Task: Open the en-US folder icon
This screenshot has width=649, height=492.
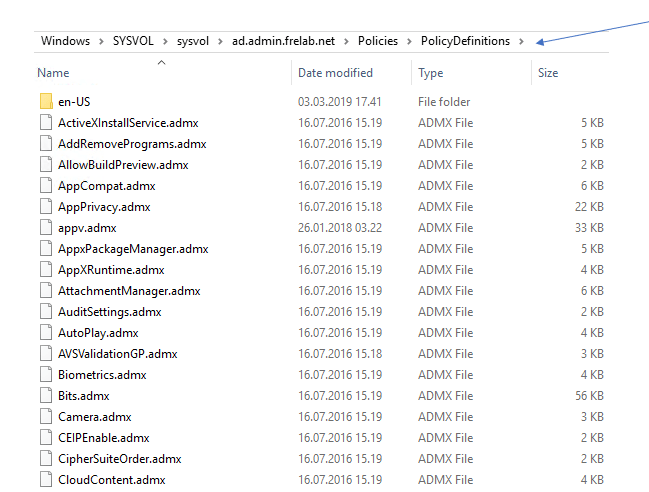Action: [45, 102]
